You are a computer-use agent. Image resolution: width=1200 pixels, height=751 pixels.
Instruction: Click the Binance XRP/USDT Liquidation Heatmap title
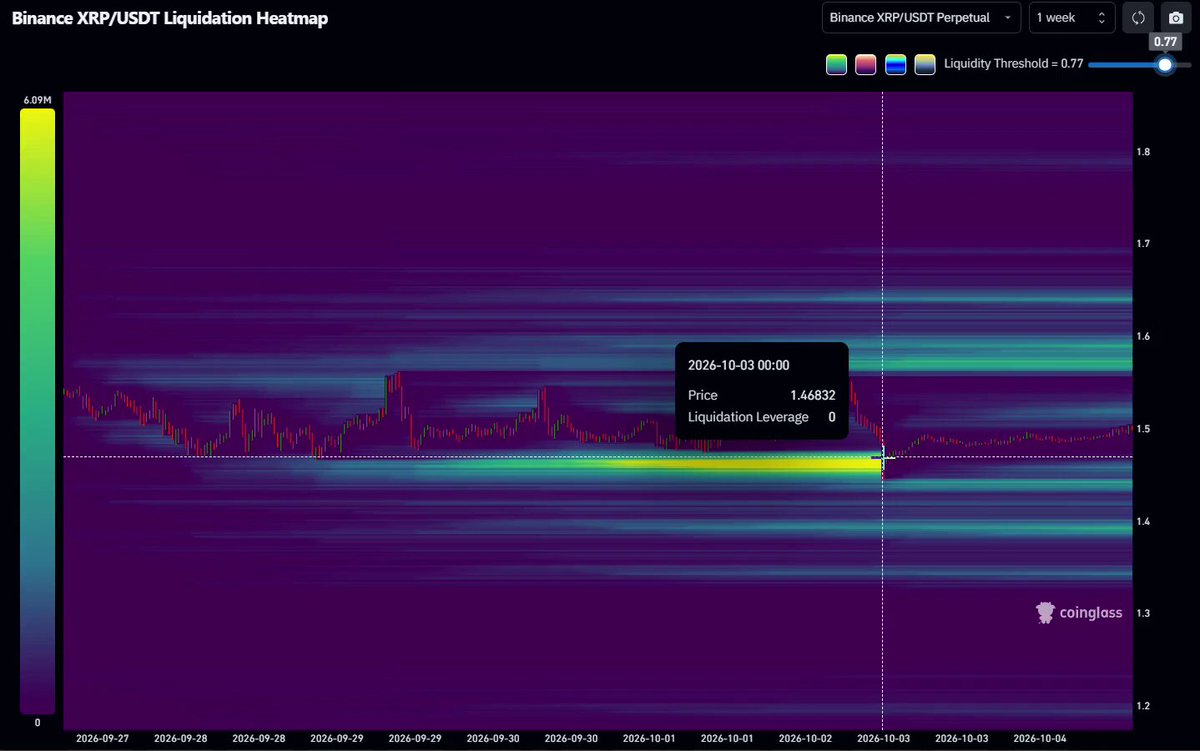pyautogui.click(x=170, y=18)
